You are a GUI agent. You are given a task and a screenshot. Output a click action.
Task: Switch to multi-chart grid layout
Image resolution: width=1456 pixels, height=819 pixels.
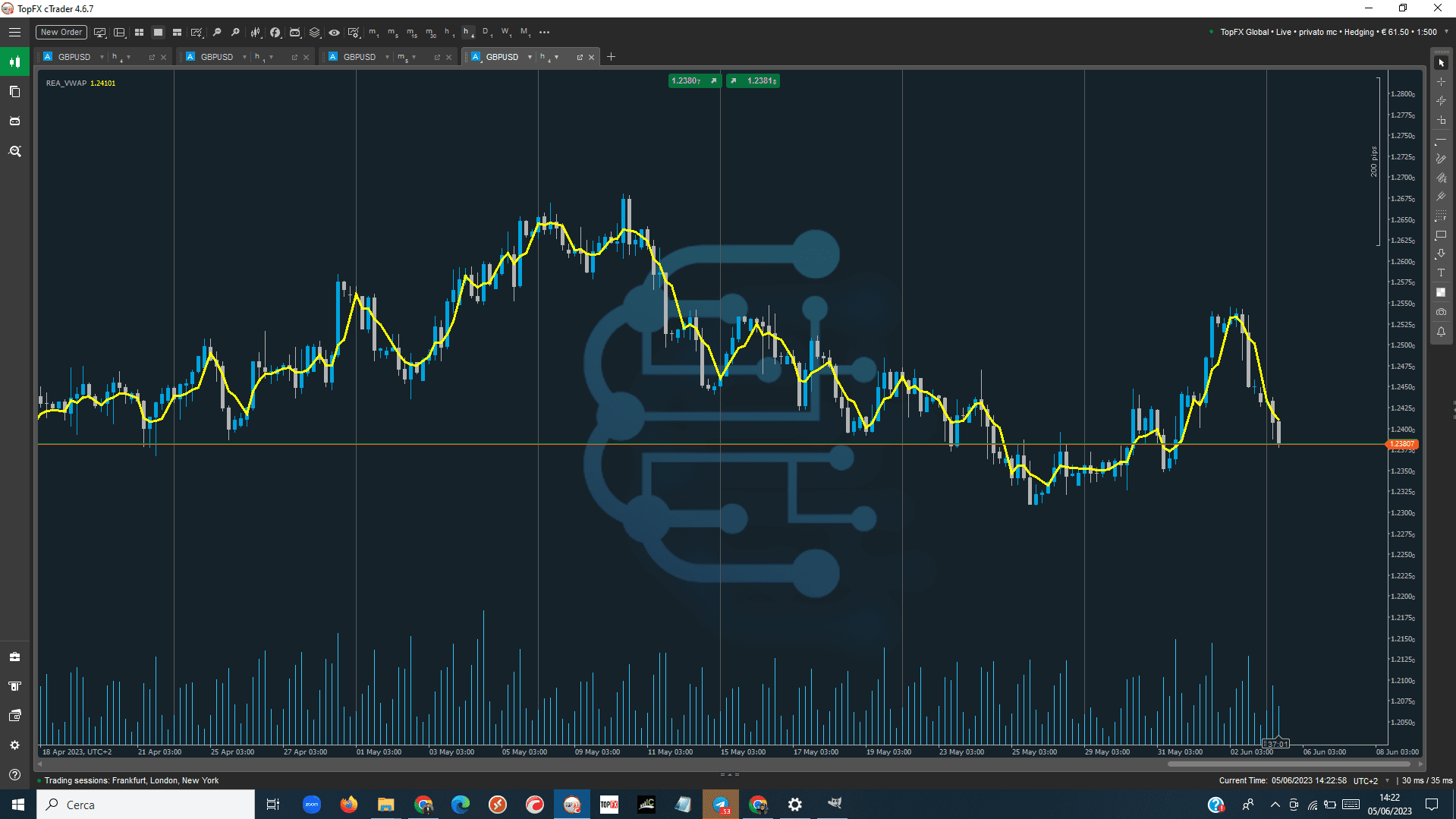pos(139,32)
